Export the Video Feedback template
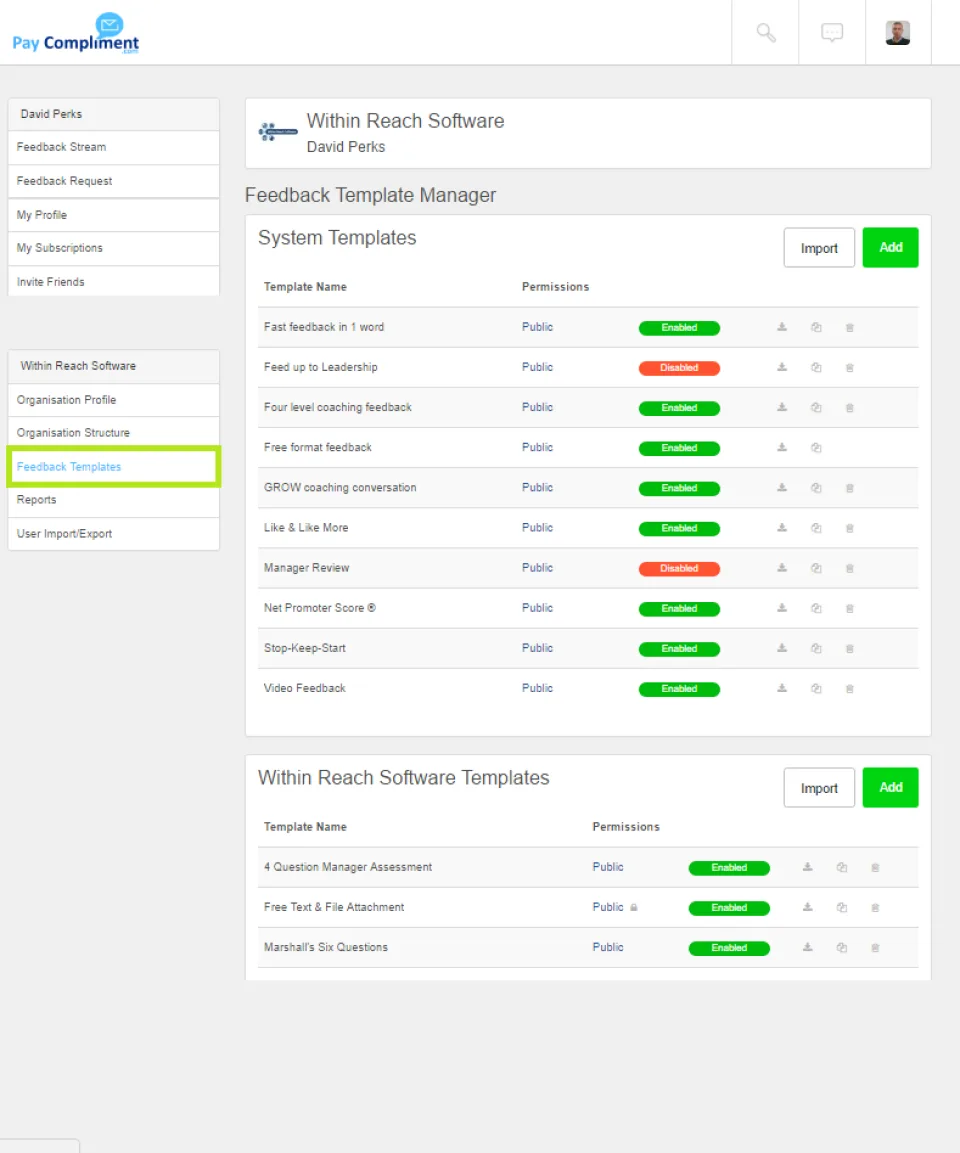960x1153 pixels. coord(782,688)
